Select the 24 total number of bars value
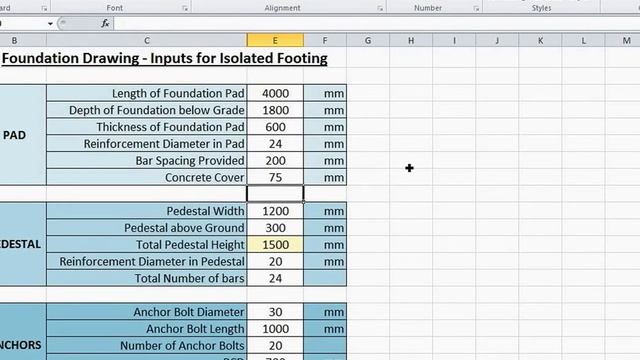Viewport: 640px width, 360px height. click(x=275, y=278)
